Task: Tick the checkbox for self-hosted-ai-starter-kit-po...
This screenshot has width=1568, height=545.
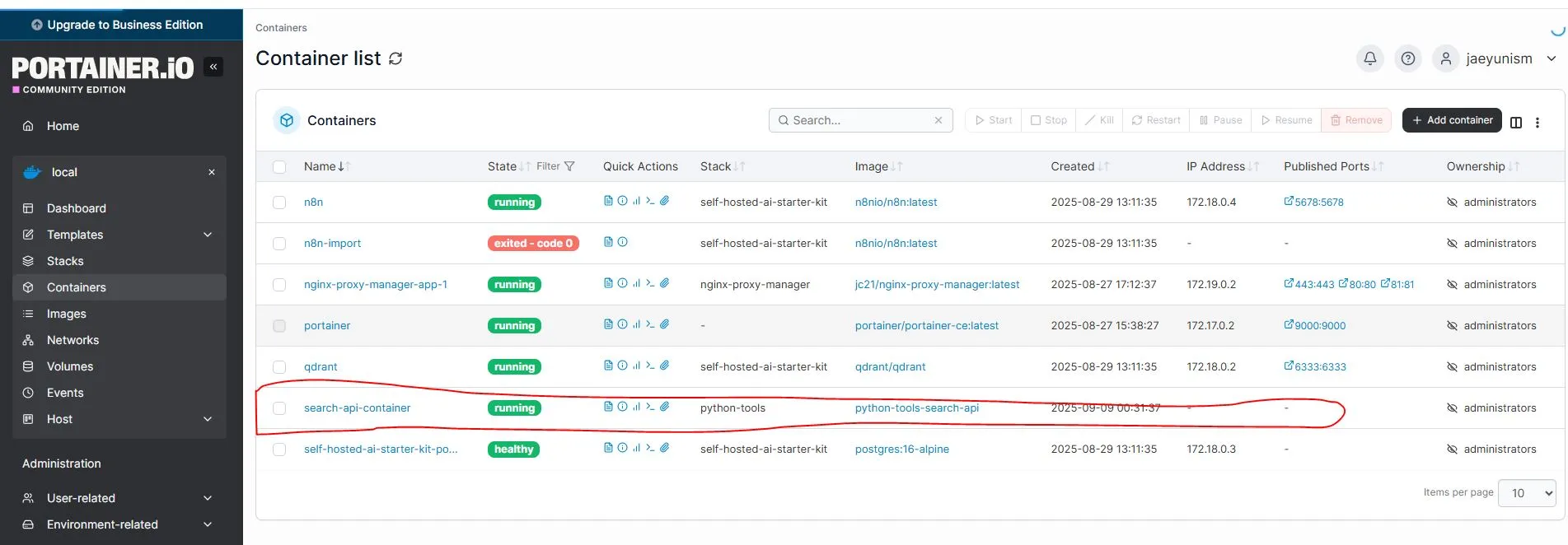Action: (279, 450)
